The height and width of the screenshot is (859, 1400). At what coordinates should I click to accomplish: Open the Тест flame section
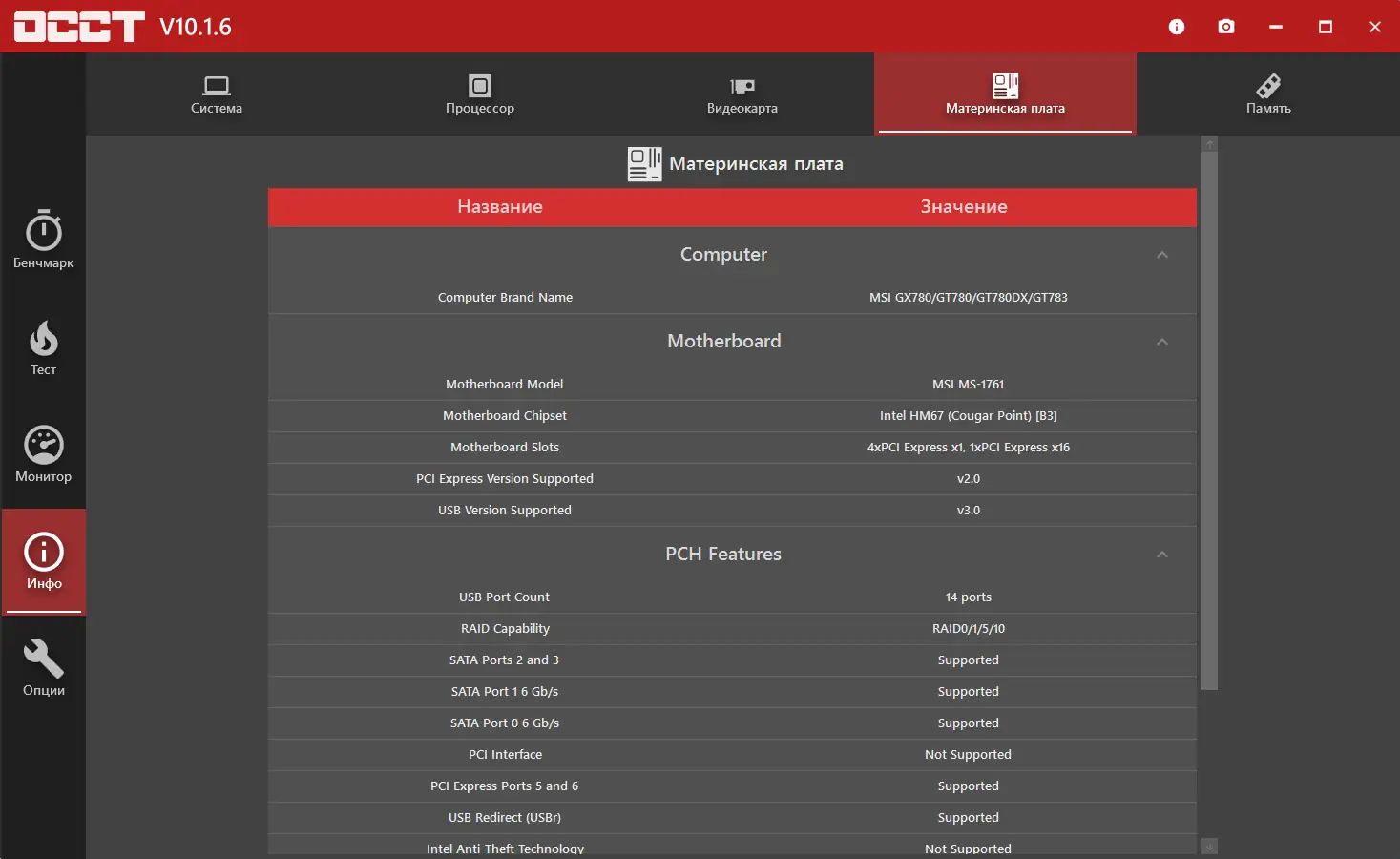pos(43,347)
